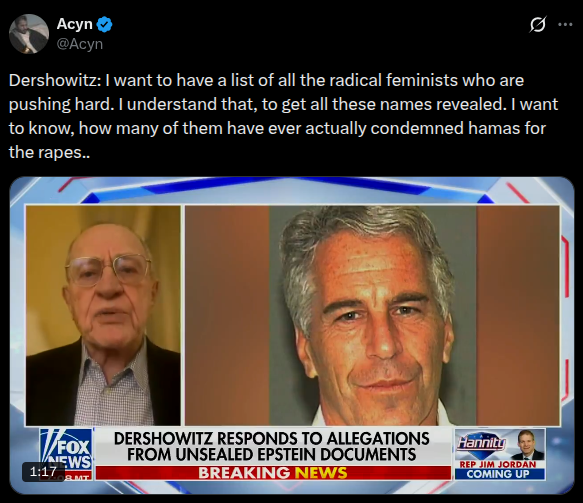Click the tweet's last line 'the rapes..'
This screenshot has width=583, height=503.
[49, 152]
